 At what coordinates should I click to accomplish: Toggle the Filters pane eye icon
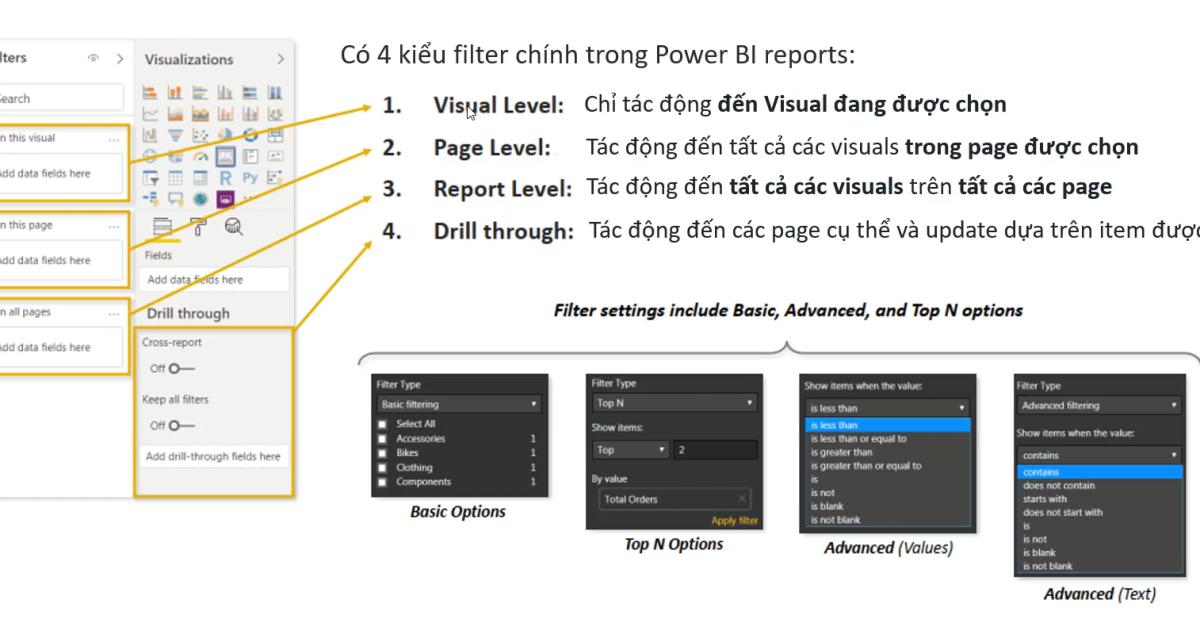[94, 59]
